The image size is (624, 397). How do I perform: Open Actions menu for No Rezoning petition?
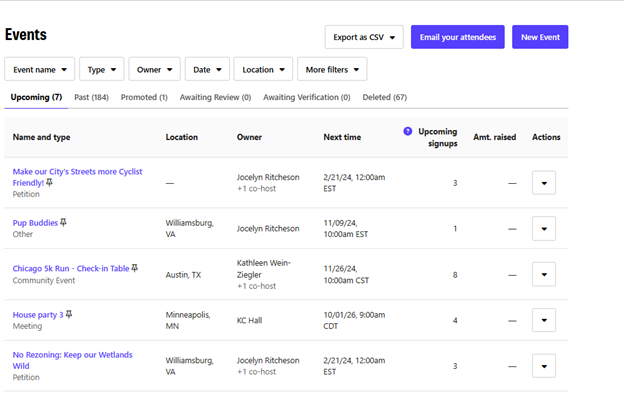(x=544, y=366)
